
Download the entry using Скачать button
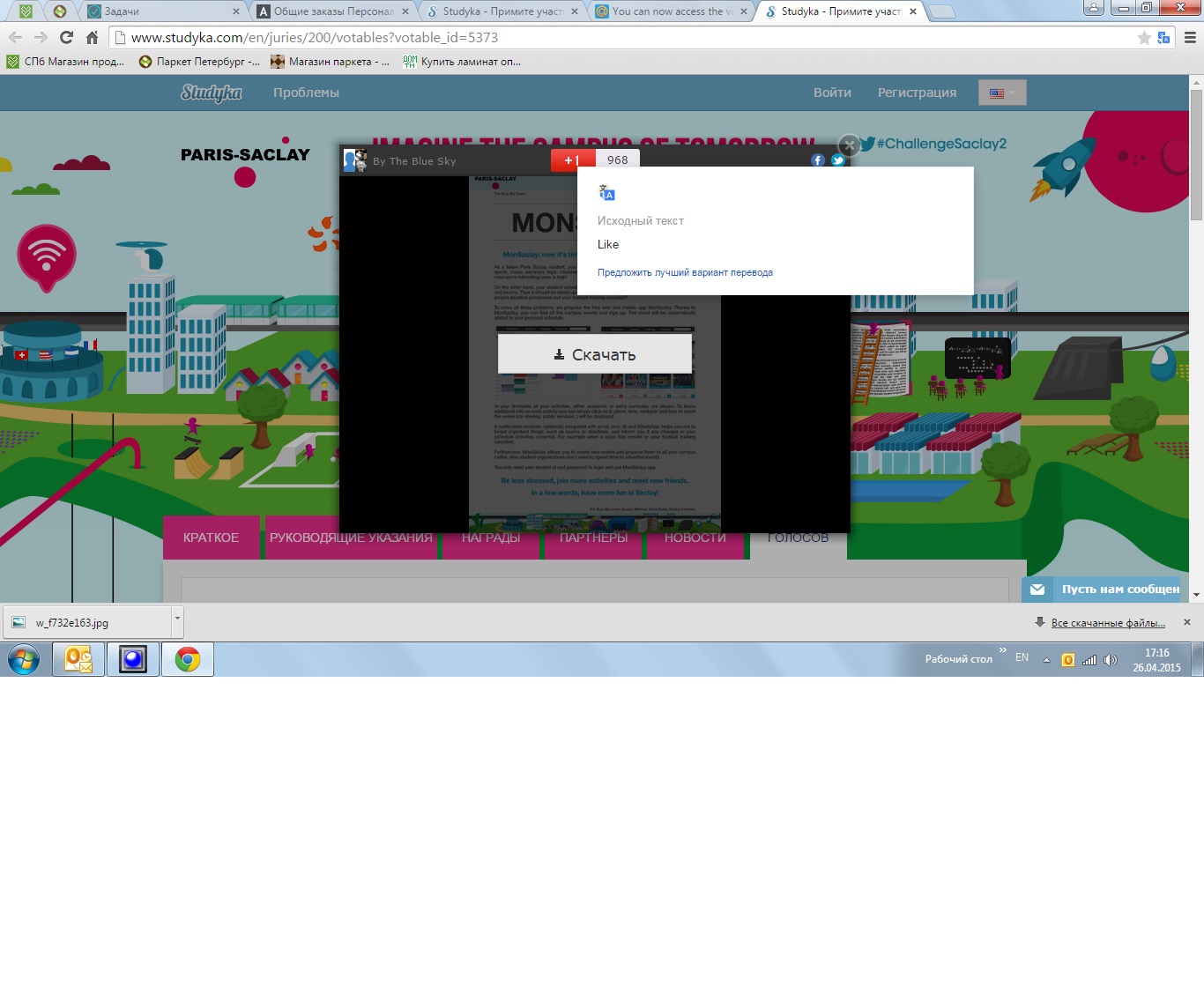pyautogui.click(x=595, y=354)
